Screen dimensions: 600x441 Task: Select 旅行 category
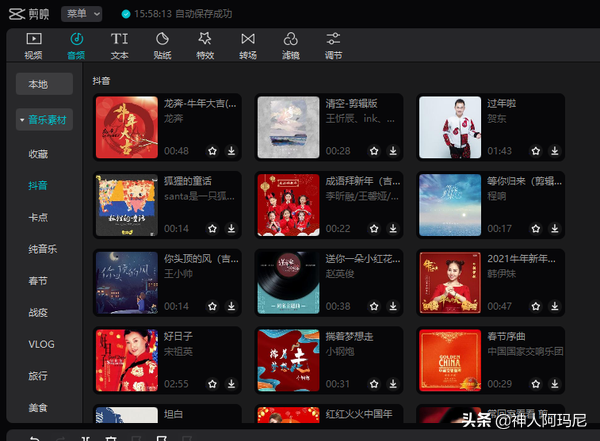pyautogui.click(x=38, y=376)
